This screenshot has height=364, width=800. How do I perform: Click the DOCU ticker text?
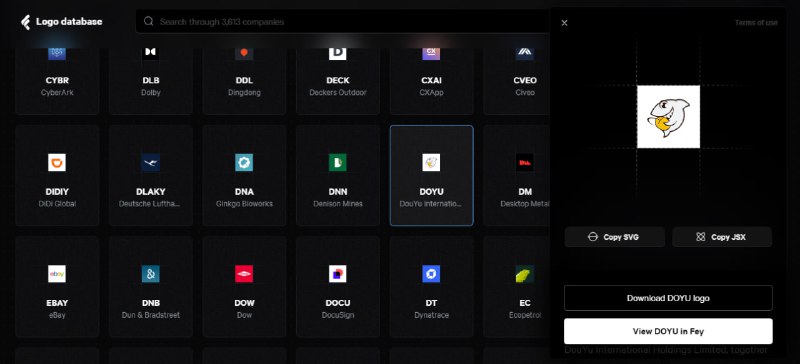point(338,303)
